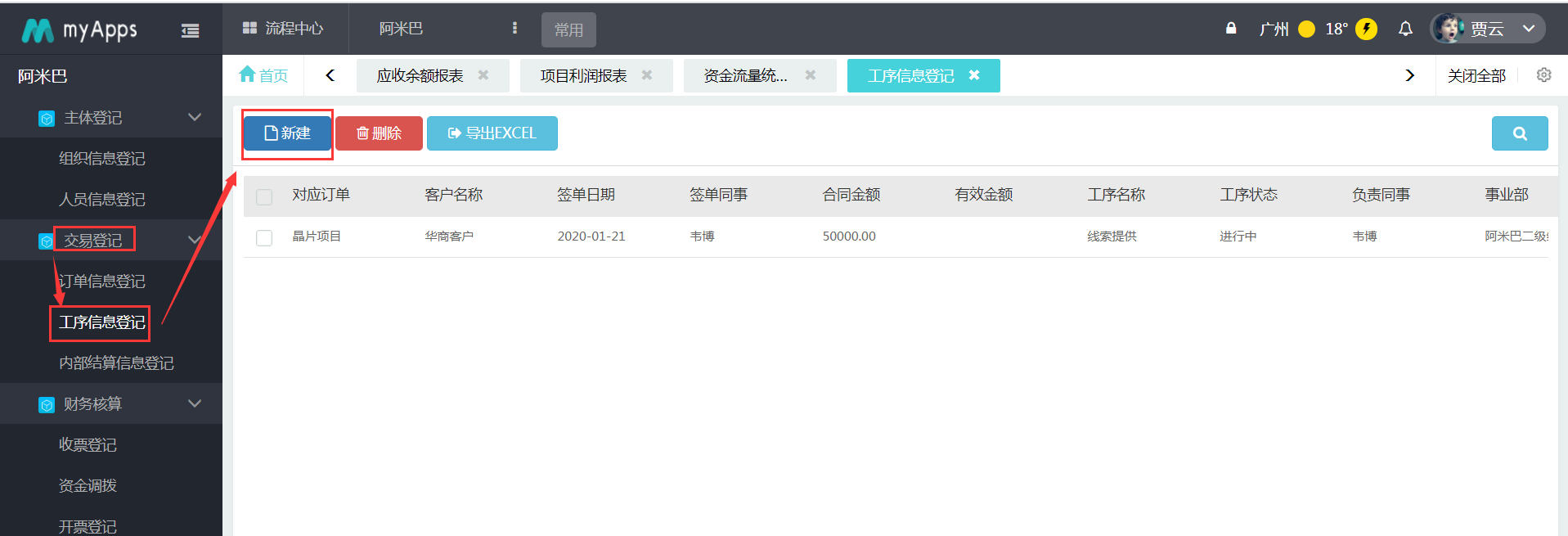Click the lock screen icon
Viewport: 1568px width, 536px height.
tap(1231, 29)
